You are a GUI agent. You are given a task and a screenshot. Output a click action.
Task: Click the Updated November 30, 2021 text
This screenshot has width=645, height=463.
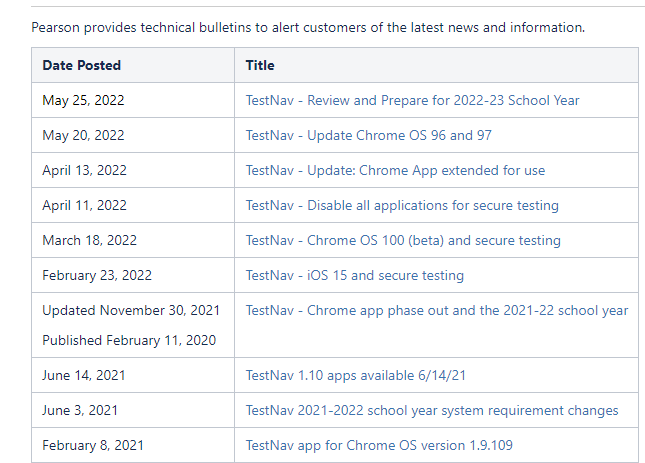(x=131, y=310)
